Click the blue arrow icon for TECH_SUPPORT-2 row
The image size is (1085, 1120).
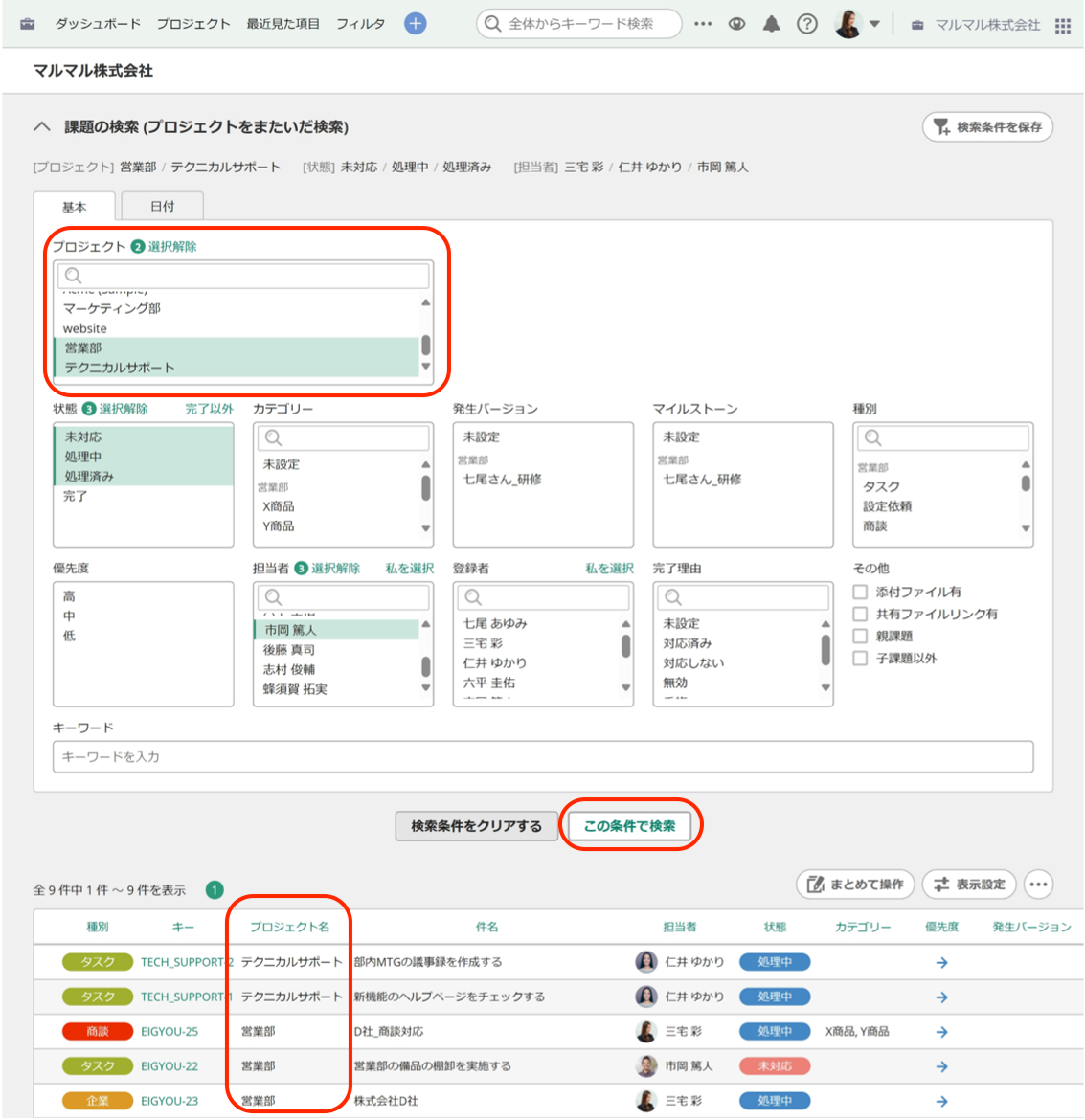[941, 963]
